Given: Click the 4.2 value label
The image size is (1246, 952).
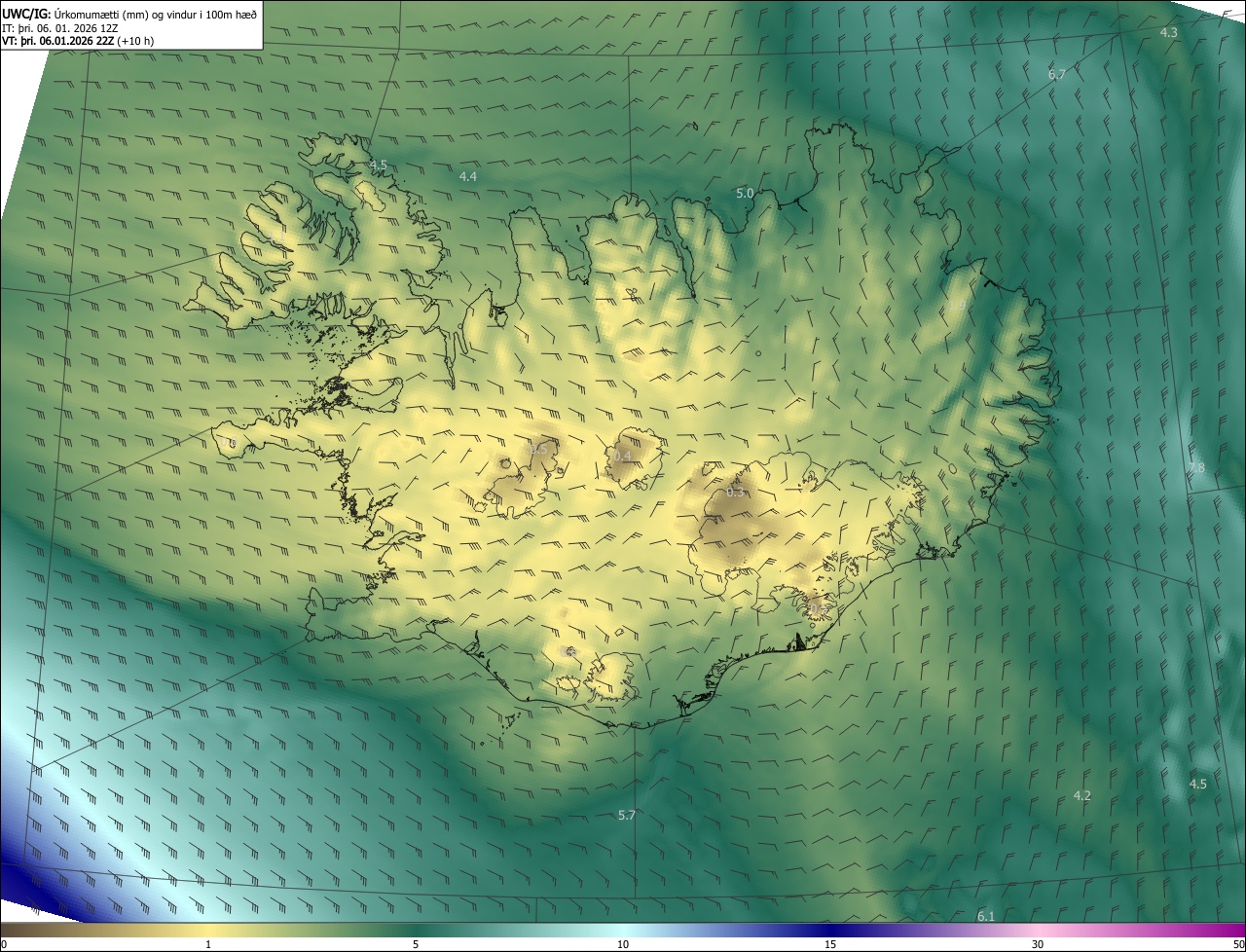Looking at the screenshot, I should tap(1081, 795).
